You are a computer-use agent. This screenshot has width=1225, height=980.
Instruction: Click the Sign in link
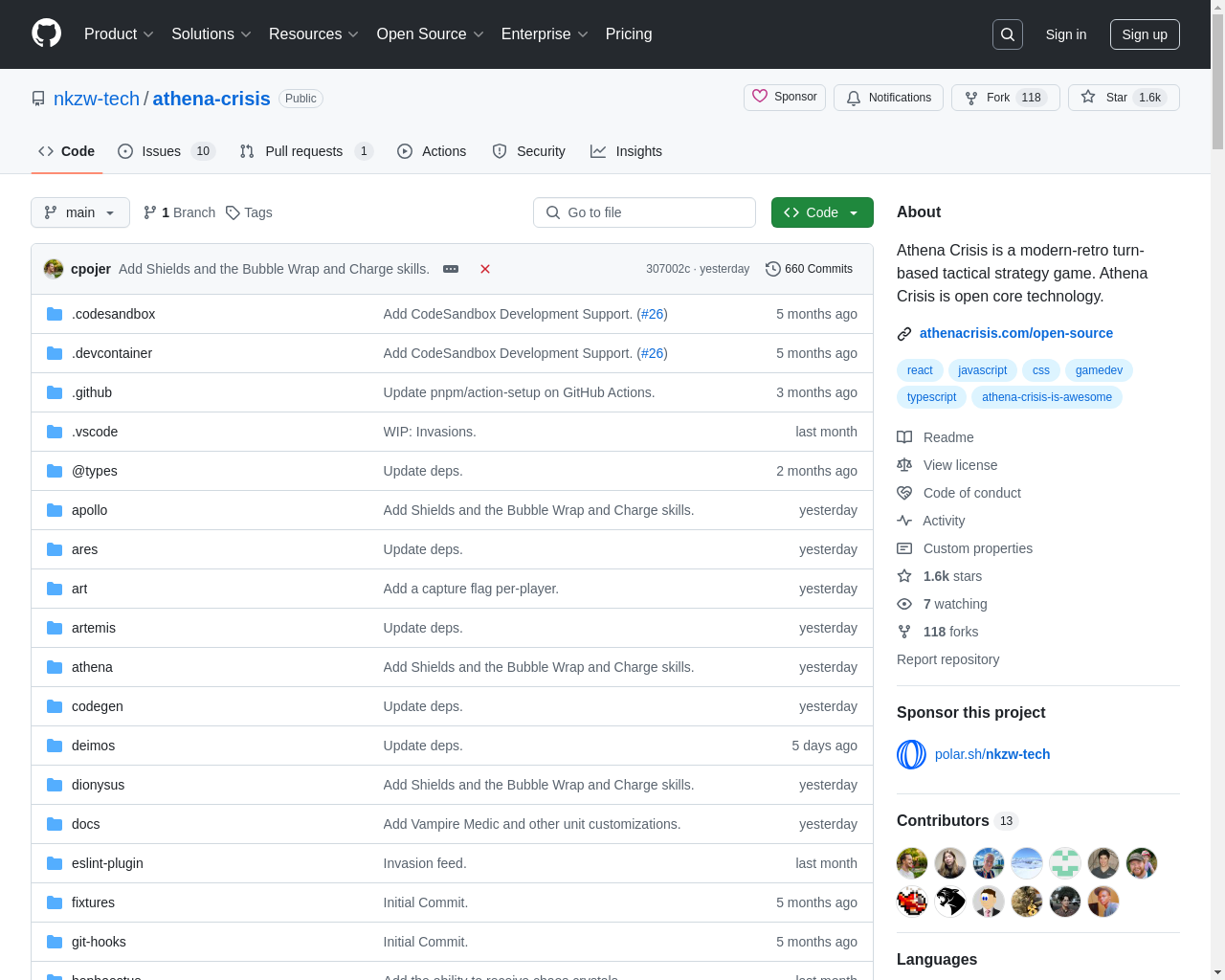pyautogui.click(x=1066, y=34)
